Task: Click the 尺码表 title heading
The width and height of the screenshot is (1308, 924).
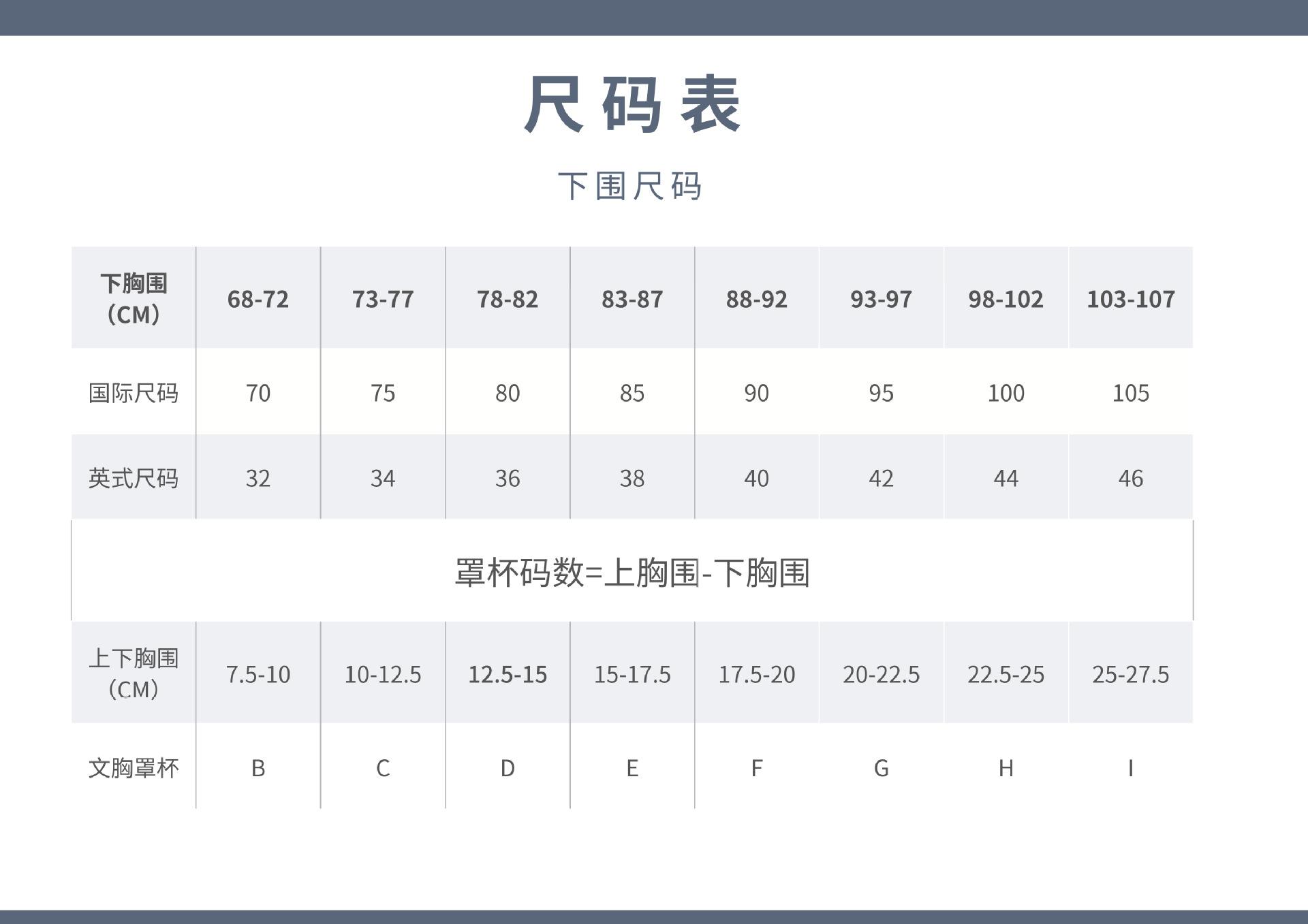Action: coord(632,104)
